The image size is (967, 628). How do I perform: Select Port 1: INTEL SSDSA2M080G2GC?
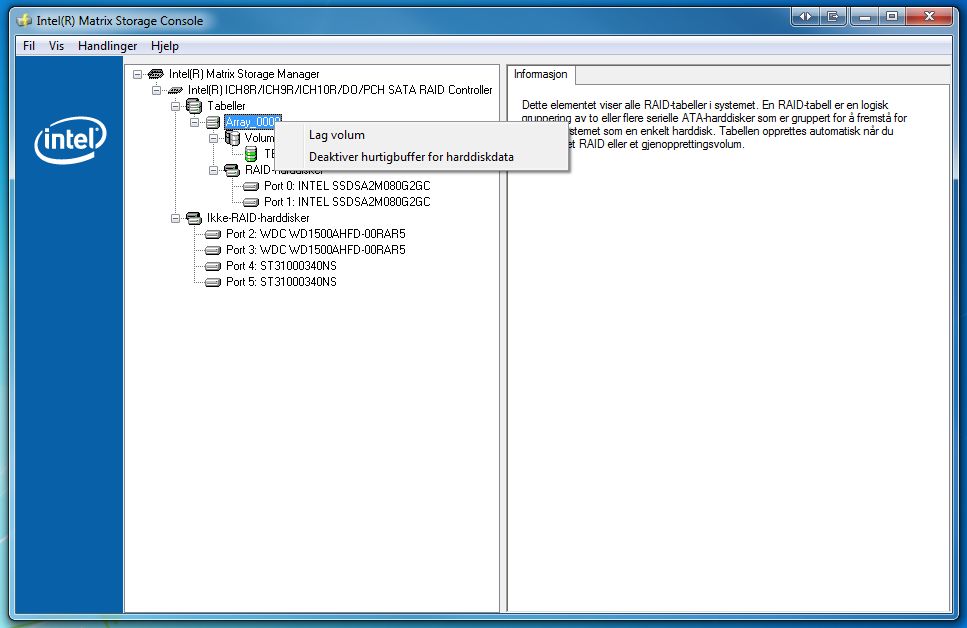347,202
